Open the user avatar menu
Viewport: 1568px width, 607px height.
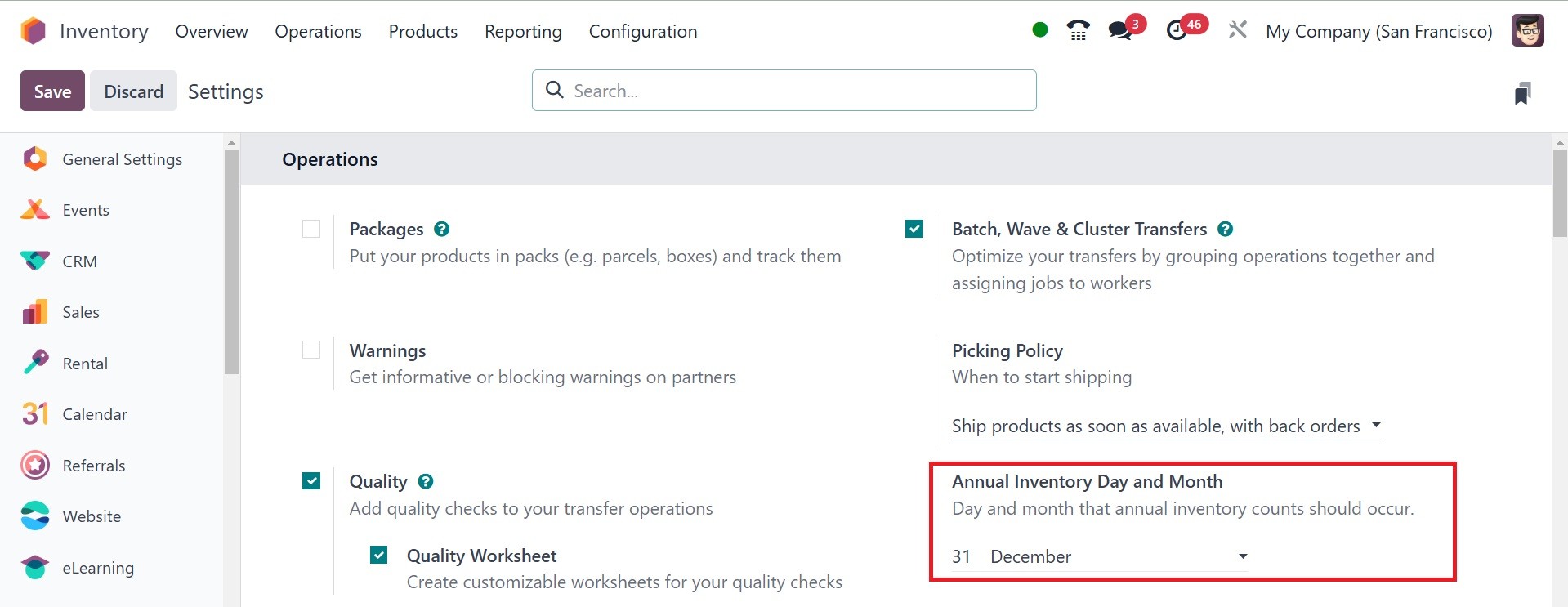tap(1527, 31)
